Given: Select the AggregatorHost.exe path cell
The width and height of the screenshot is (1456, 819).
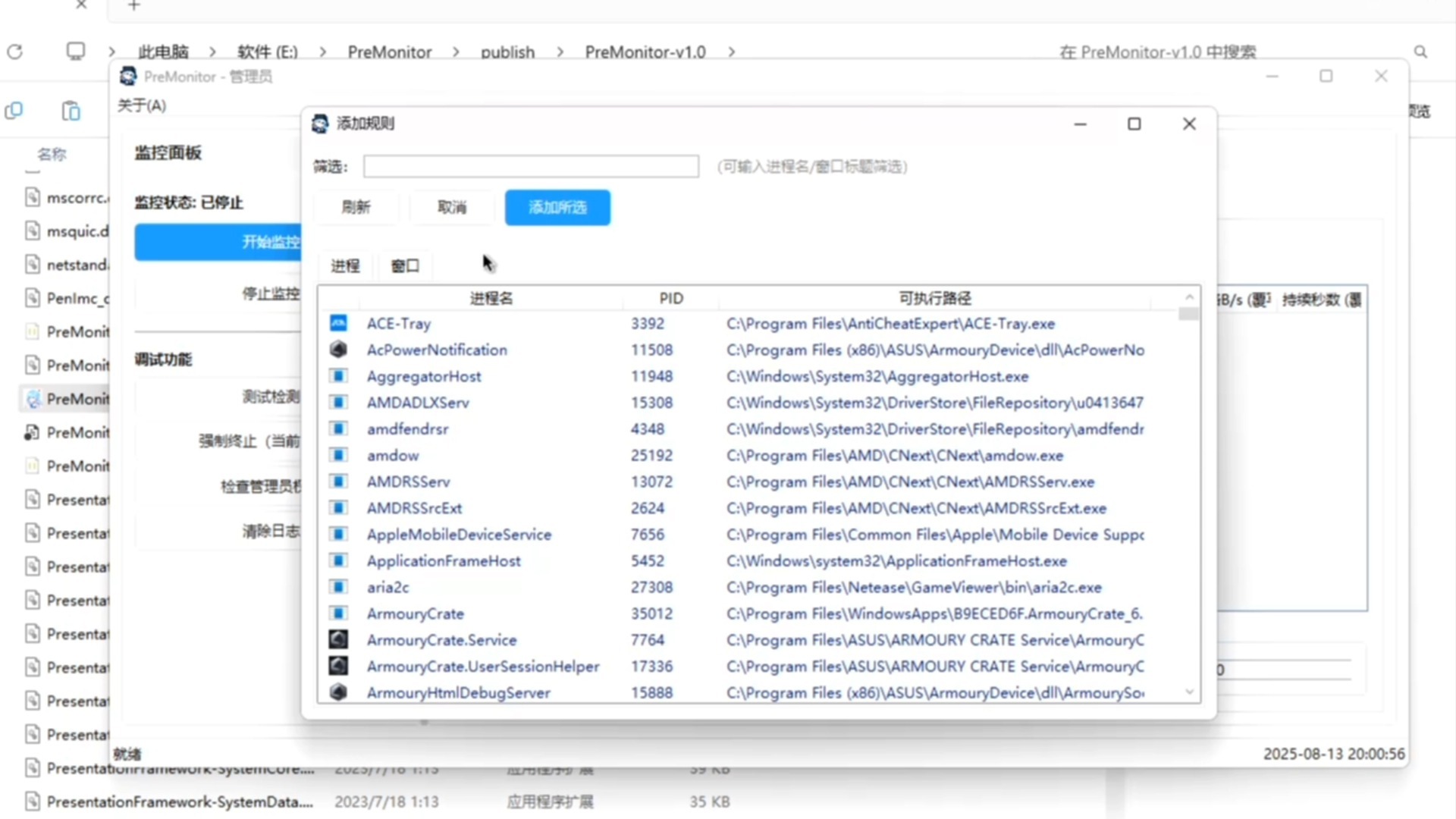Looking at the screenshot, I should 877,376.
